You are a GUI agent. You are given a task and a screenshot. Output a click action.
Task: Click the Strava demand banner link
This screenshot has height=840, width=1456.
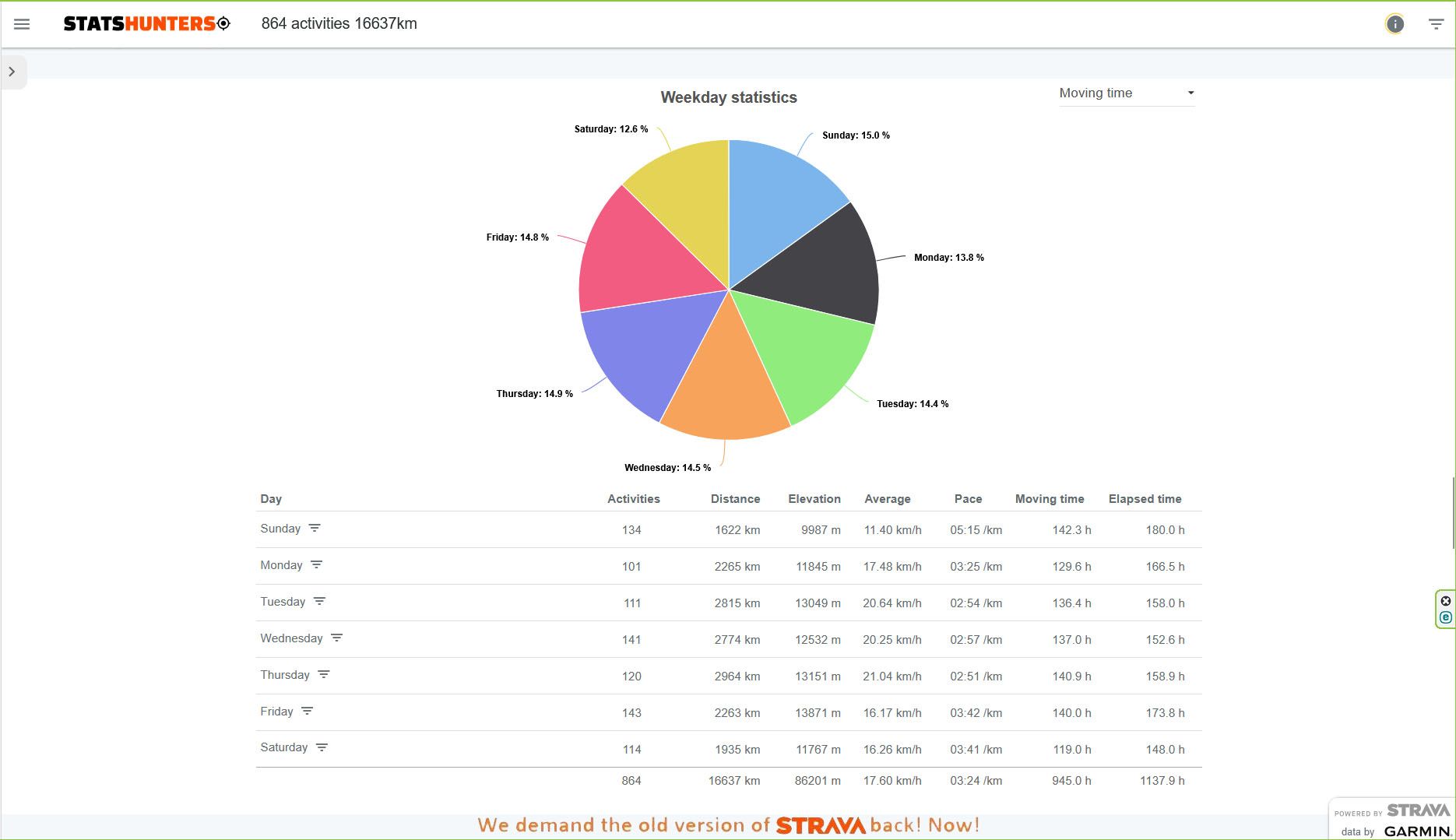[x=728, y=825]
